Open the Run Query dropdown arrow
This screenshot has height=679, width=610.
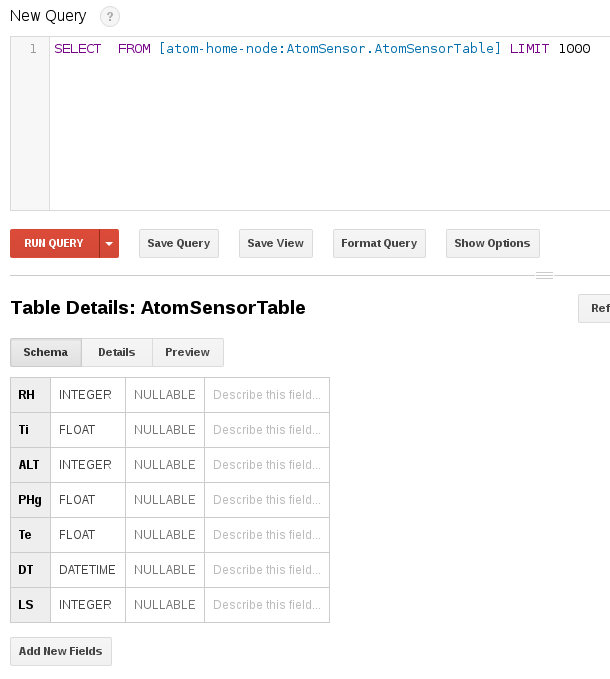pyautogui.click(x=110, y=244)
